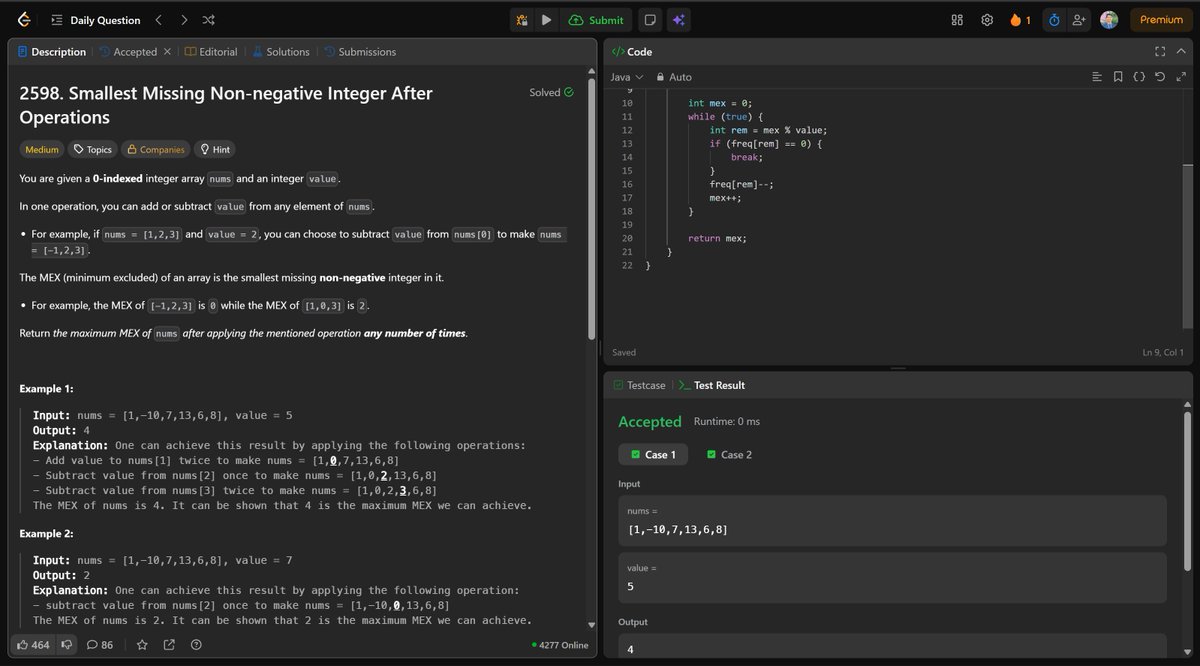Dislike the problem with thumbs down
Image resolution: width=1200 pixels, height=666 pixels.
67,645
